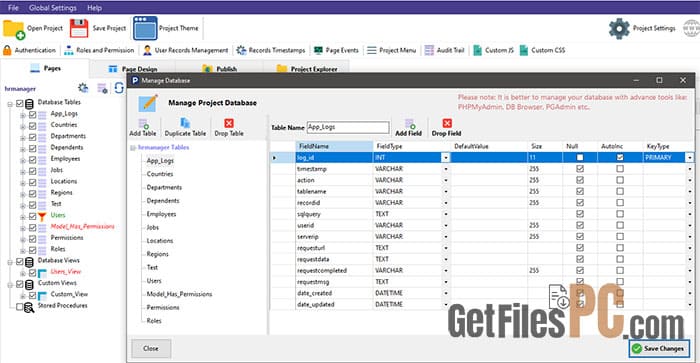Open the Project Theme icon
Screen dimensions: 700x363
coord(145,28)
